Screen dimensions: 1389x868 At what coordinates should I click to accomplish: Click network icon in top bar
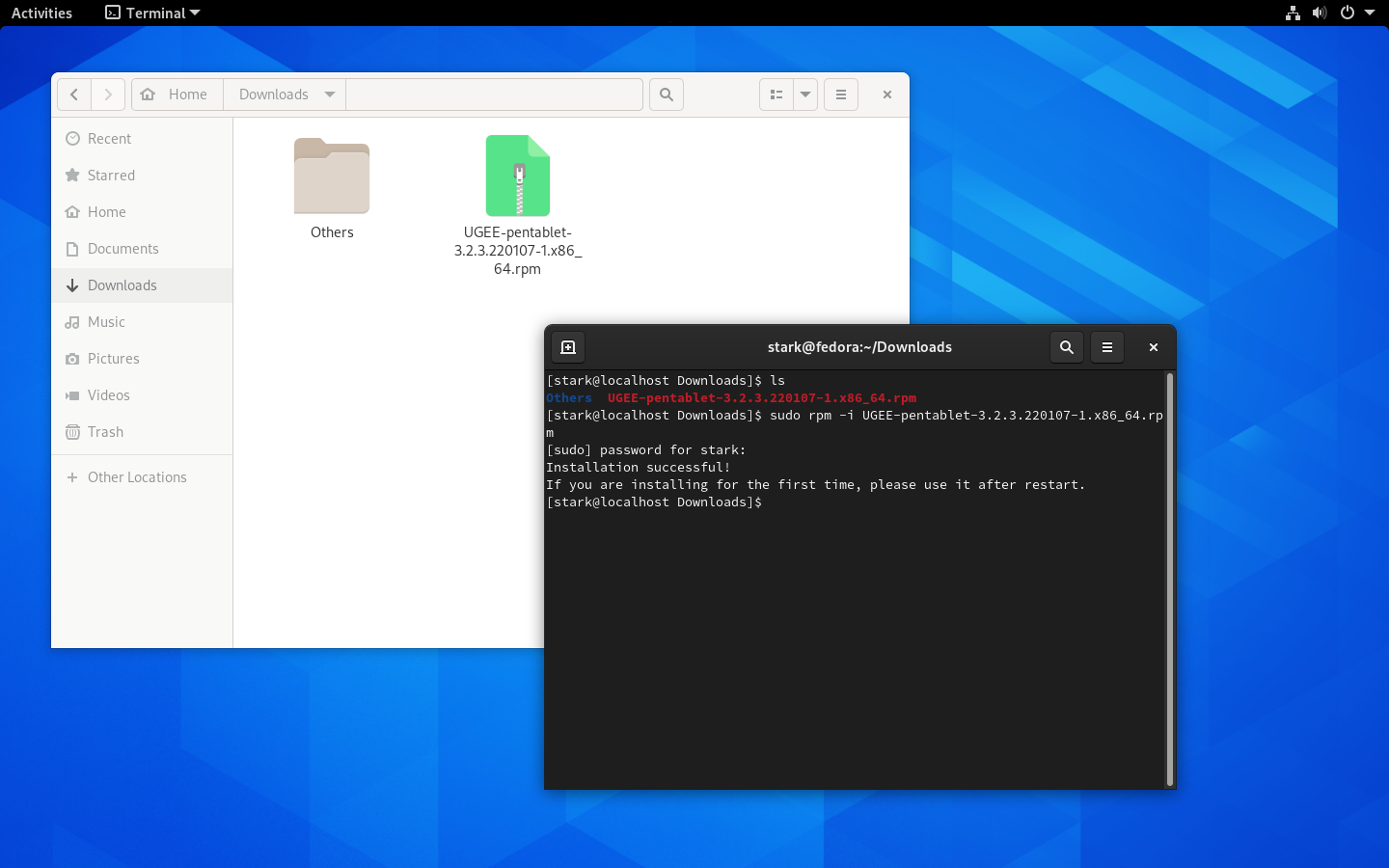[1293, 13]
